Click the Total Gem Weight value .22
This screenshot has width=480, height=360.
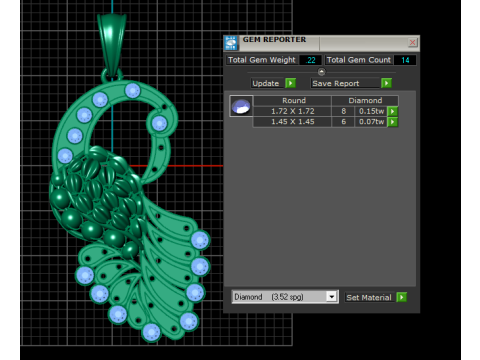pos(311,60)
